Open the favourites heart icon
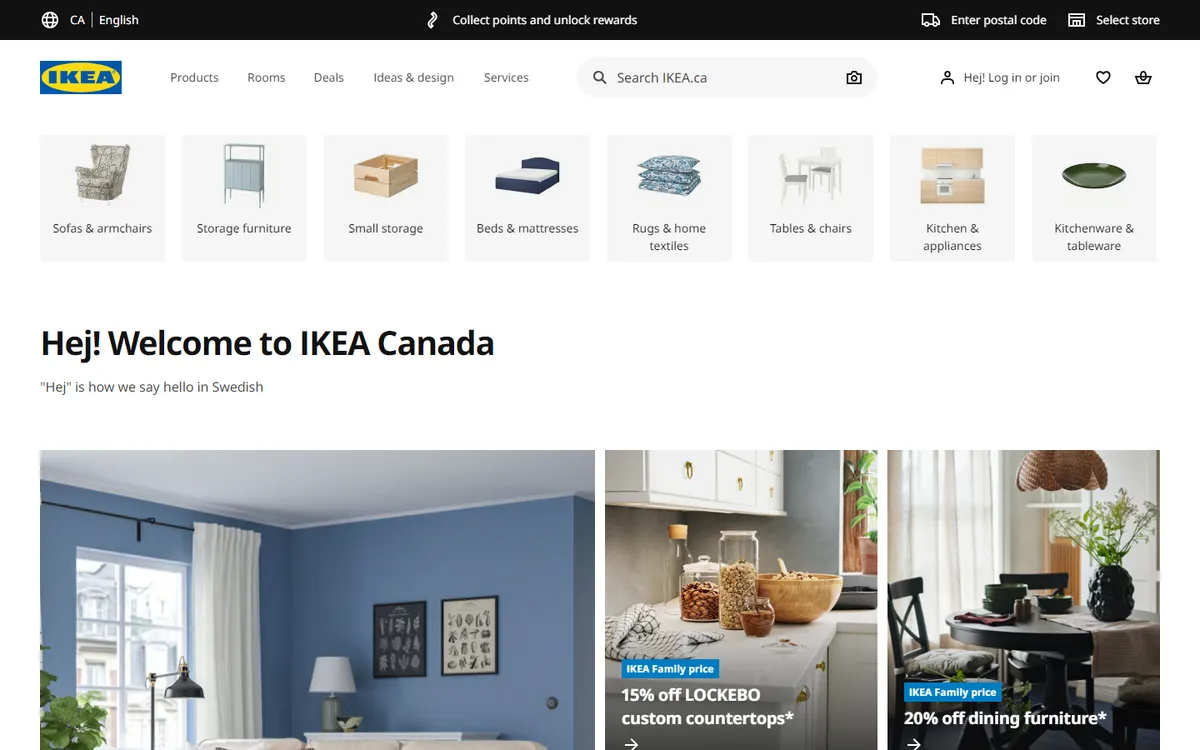The height and width of the screenshot is (750, 1200). [x=1103, y=77]
